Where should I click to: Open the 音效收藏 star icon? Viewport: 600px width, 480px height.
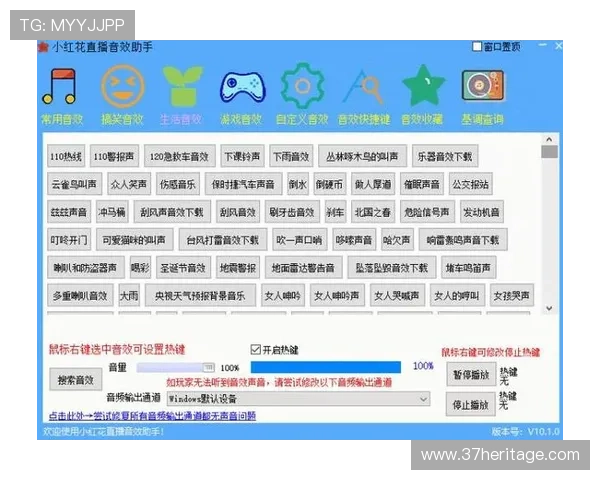tap(423, 85)
